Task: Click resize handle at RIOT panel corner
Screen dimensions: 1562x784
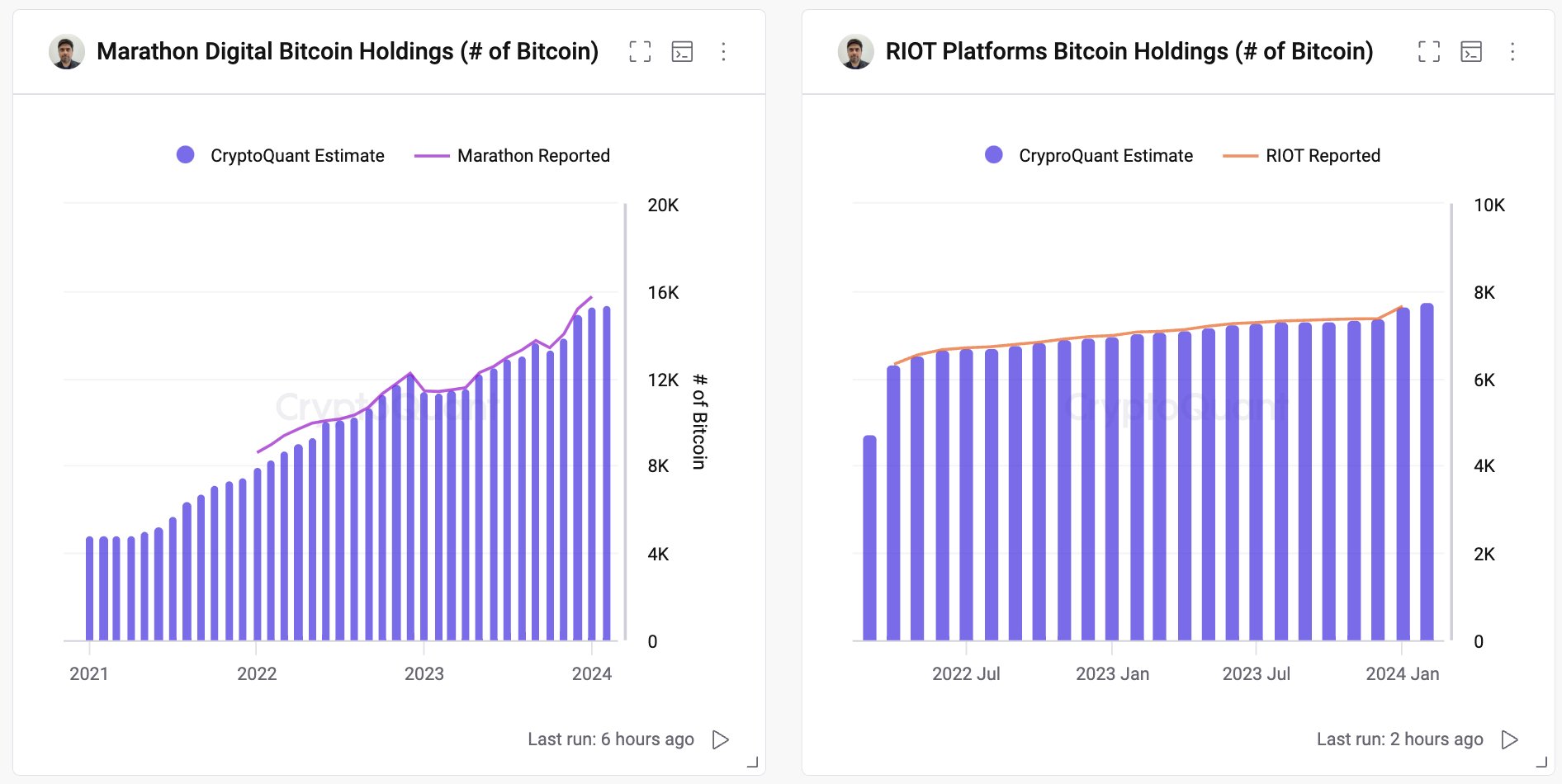Action: point(1541,763)
